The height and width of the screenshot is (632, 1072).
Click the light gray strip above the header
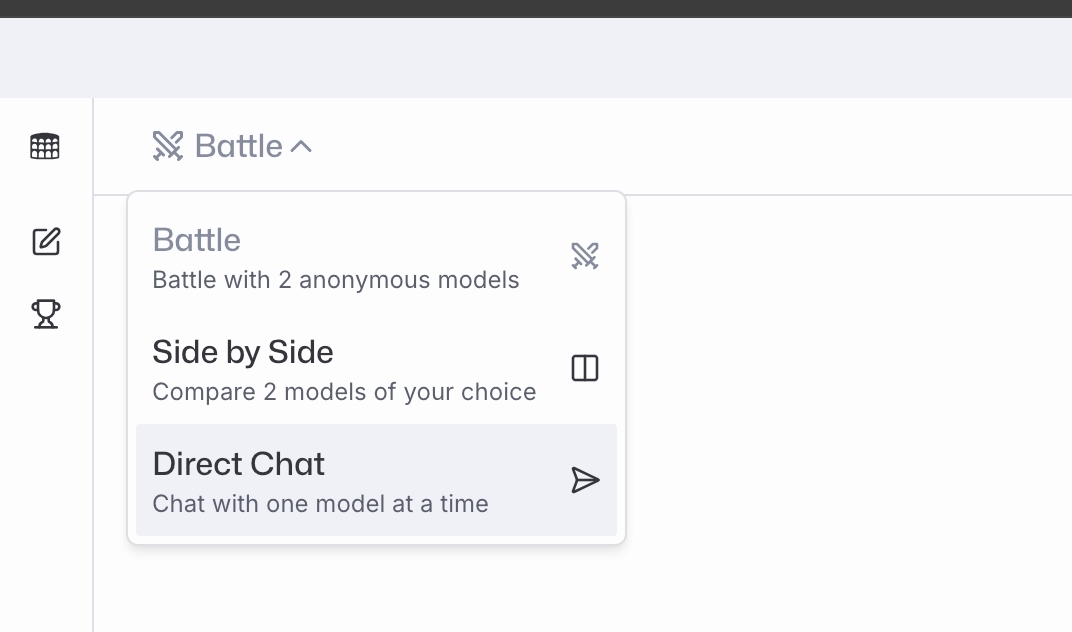[x=536, y=58]
